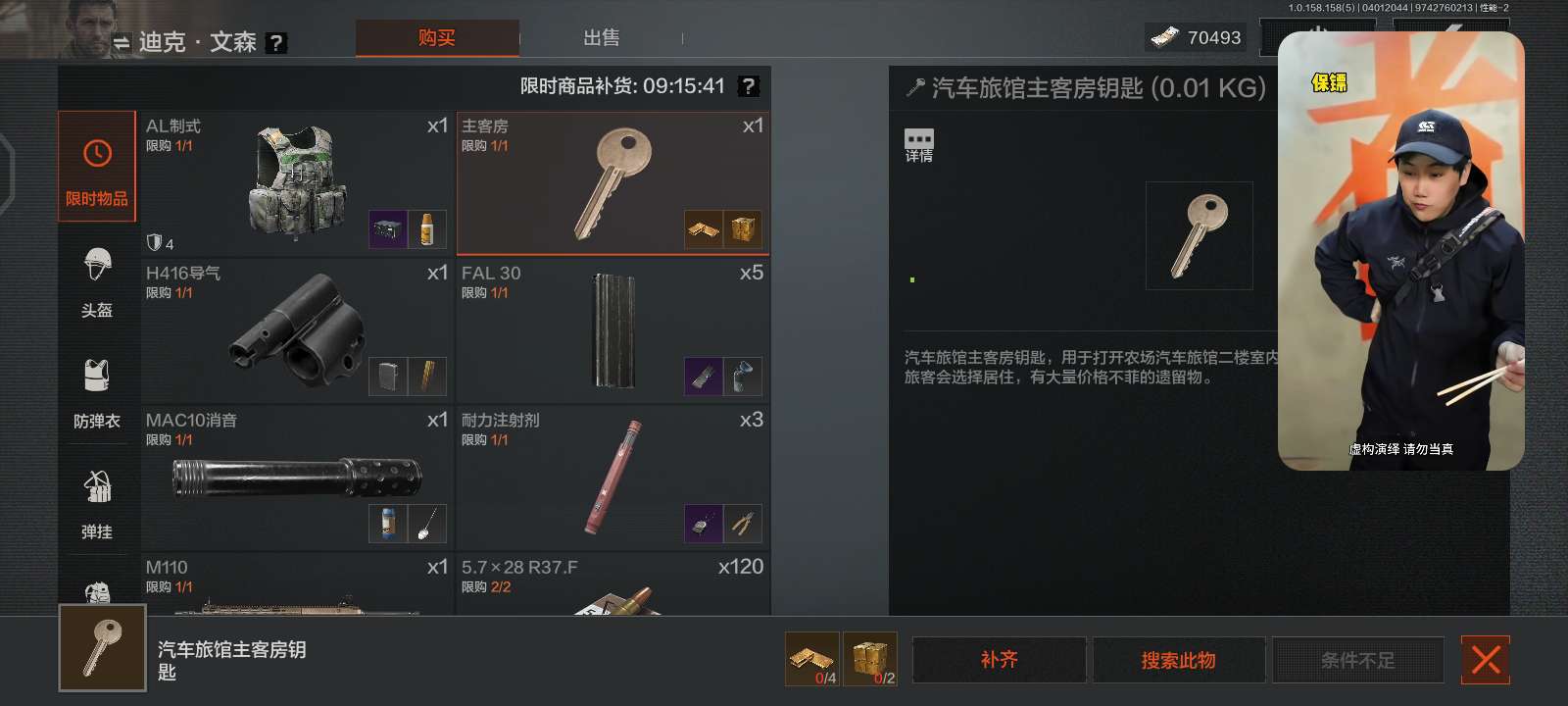The width and height of the screenshot is (1568, 706).
Task: Switch to the 购买 tab
Action: tap(437, 37)
